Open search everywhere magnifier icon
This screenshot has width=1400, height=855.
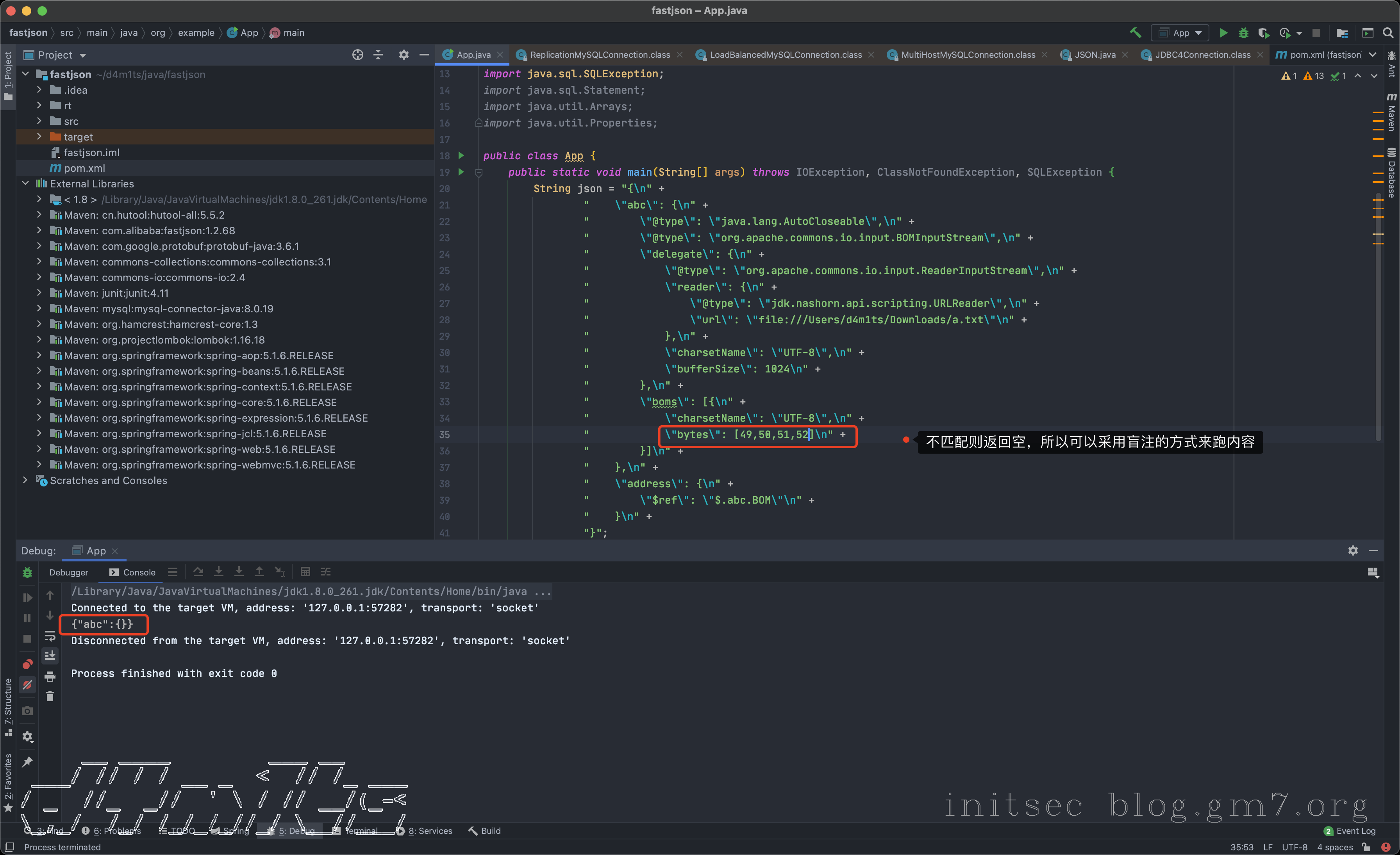click(x=1388, y=33)
